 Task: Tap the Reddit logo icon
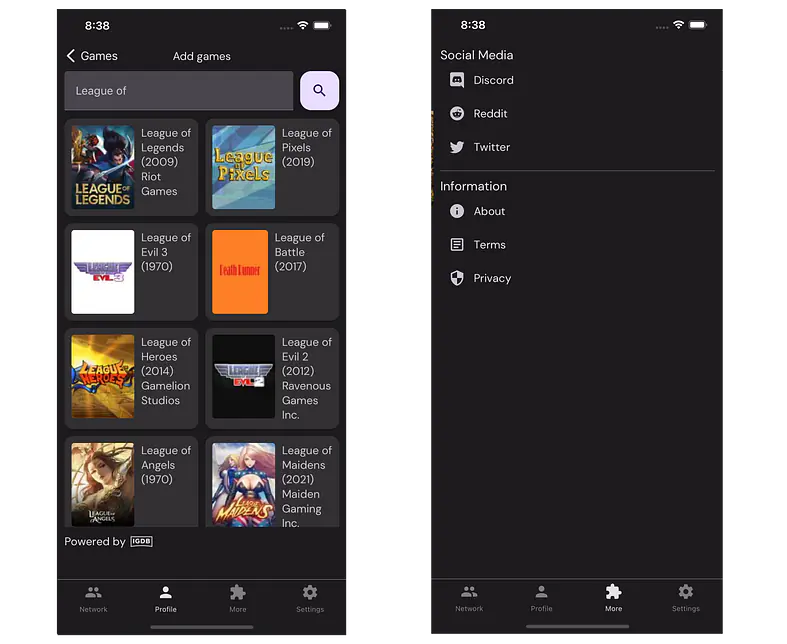tap(457, 113)
